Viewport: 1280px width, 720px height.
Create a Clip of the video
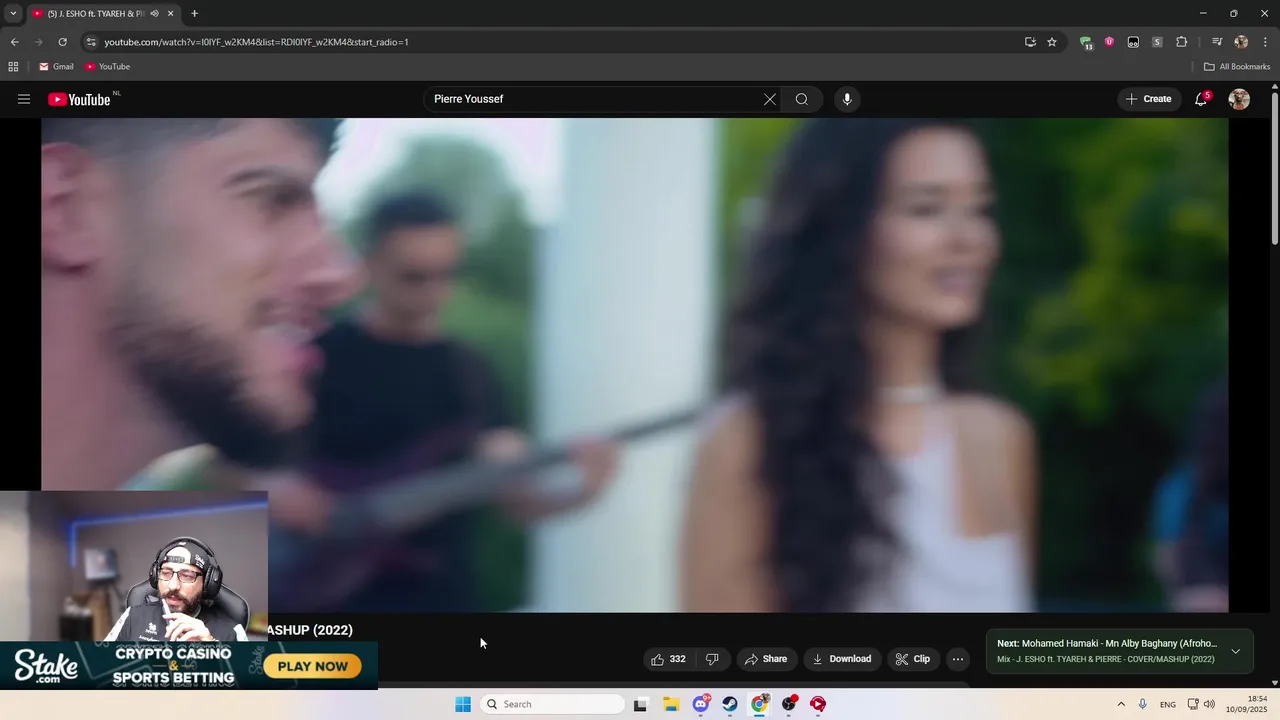tap(912, 659)
